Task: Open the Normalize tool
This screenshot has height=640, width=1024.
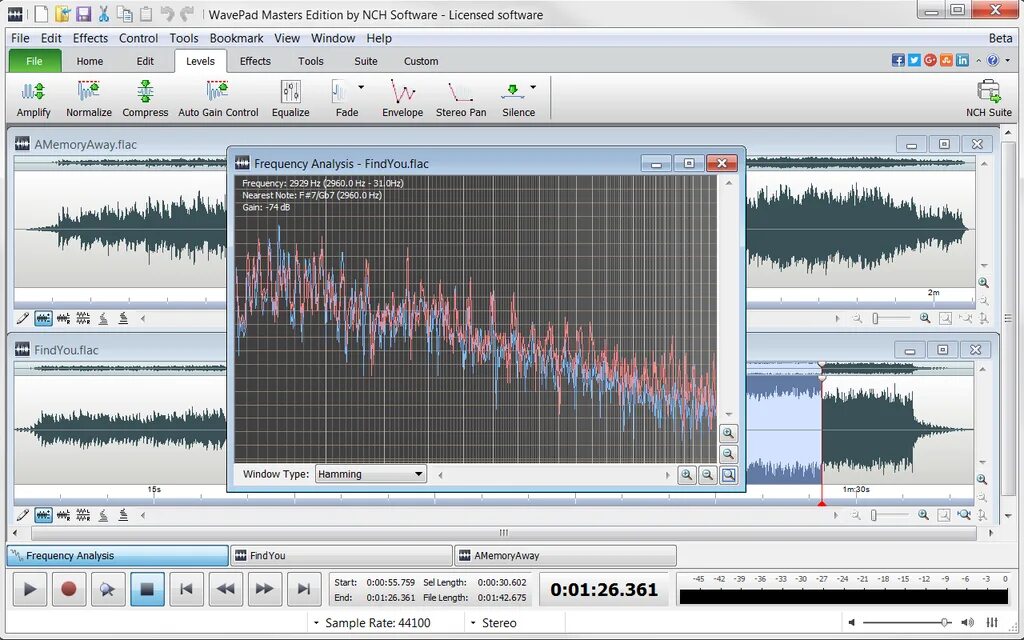Action: click(89, 99)
